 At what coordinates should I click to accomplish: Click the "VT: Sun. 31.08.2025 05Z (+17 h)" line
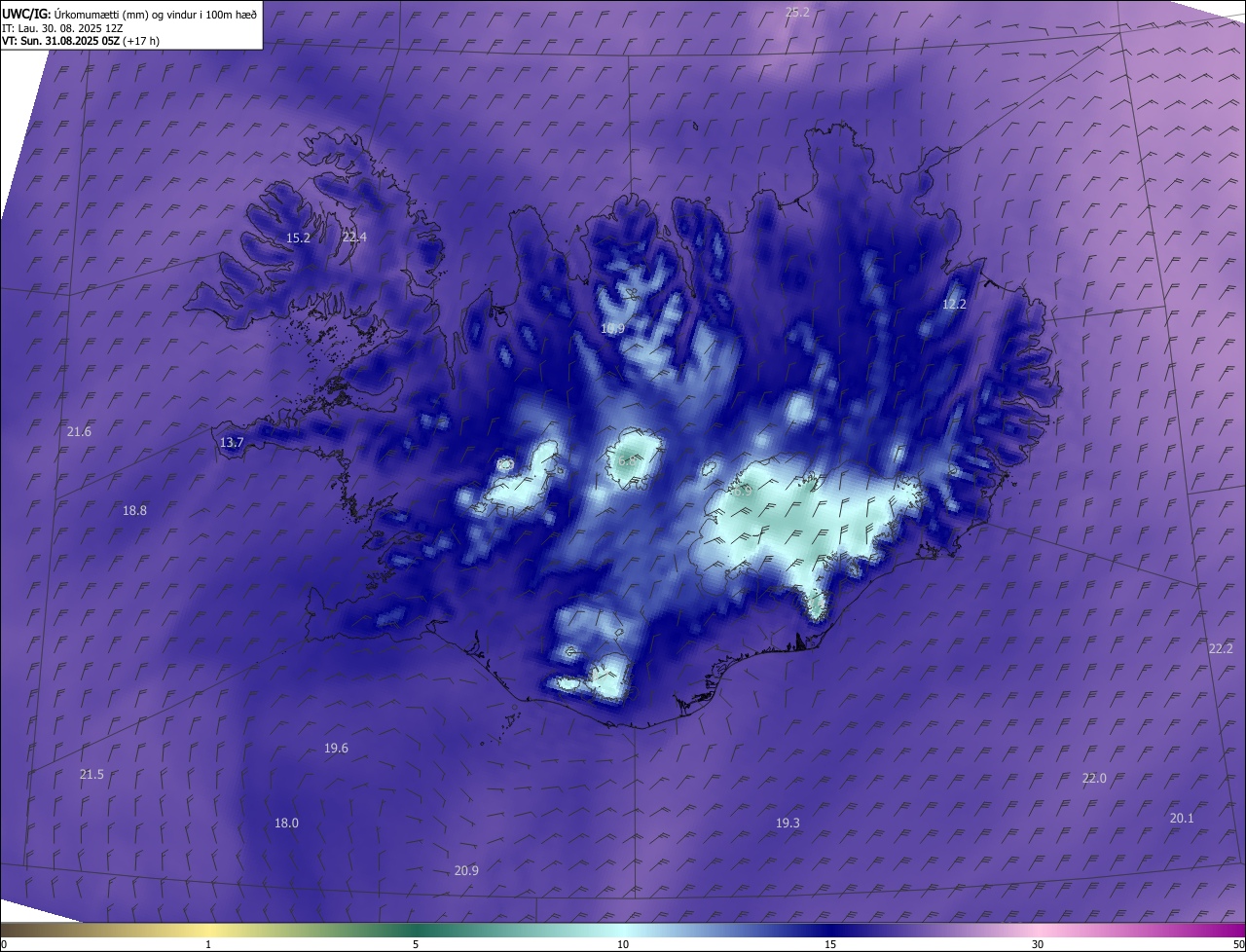[81, 41]
